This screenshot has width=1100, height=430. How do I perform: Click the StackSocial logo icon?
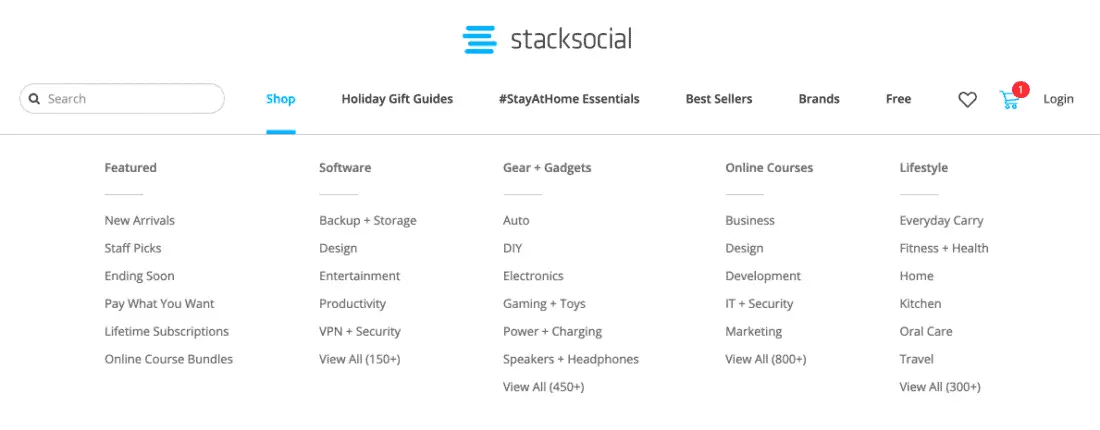(480, 40)
